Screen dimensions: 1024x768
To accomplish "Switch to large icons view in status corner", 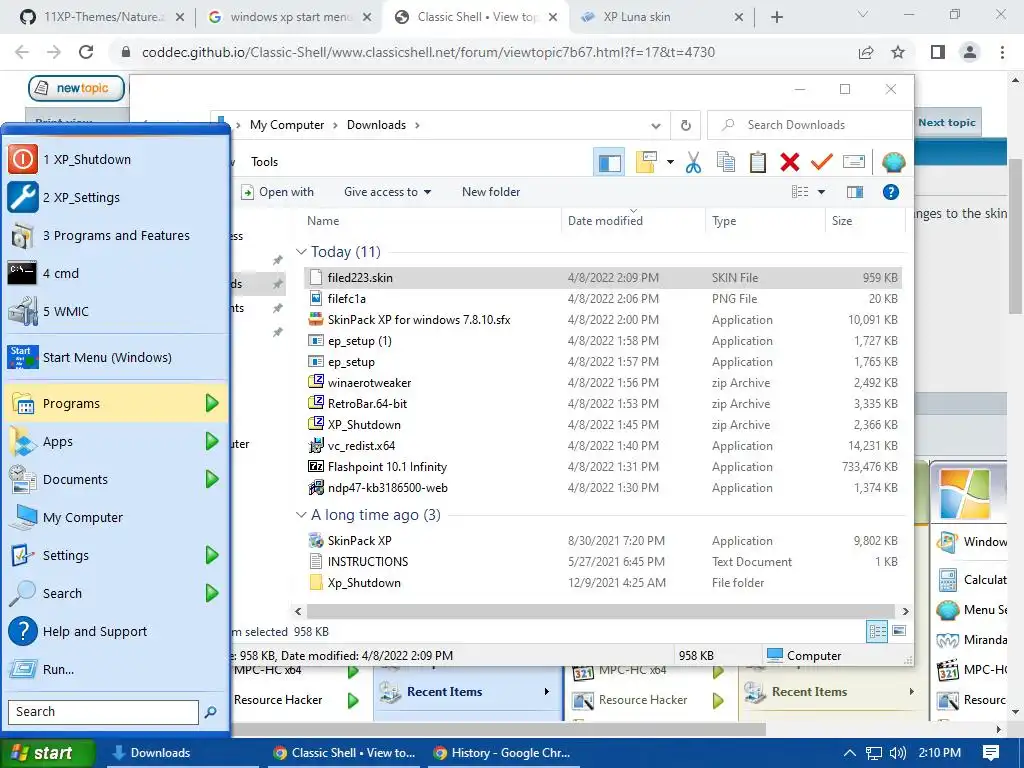I will pyautogui.click(x=899, y=631).
